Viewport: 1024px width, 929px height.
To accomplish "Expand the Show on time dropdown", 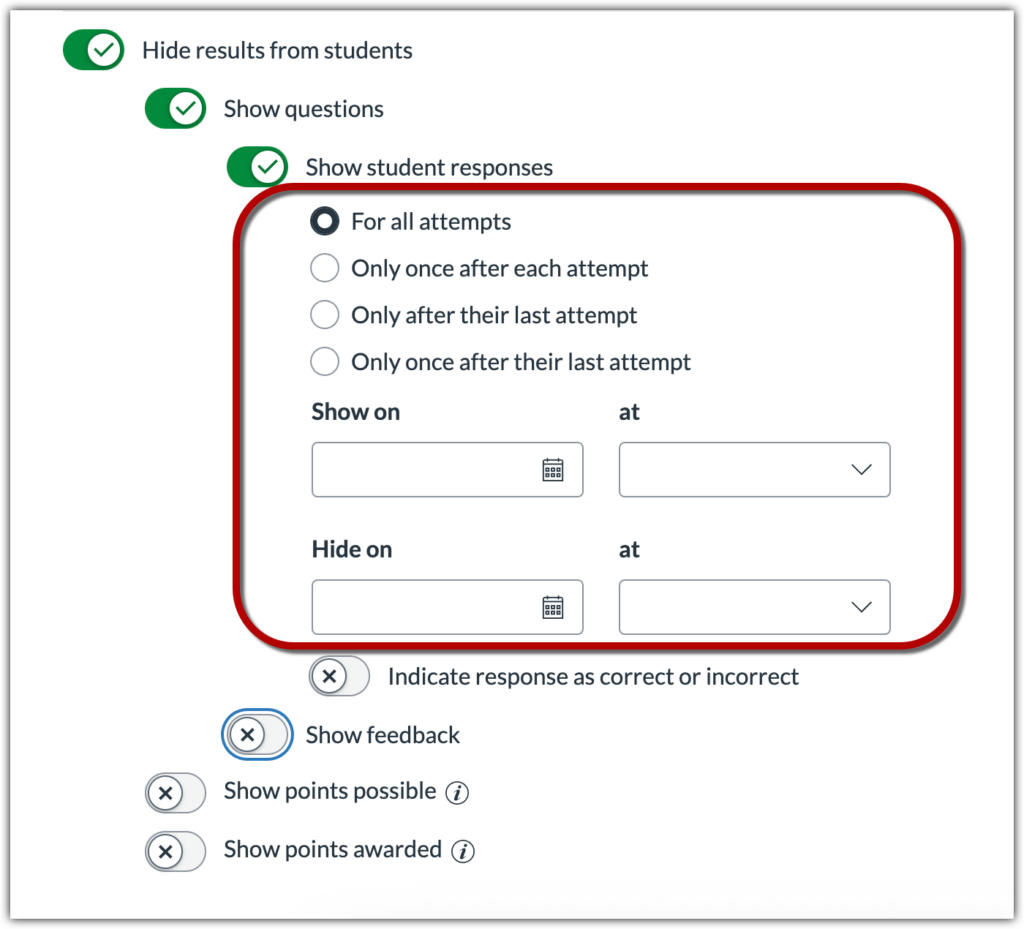I will tap(754, 470).
